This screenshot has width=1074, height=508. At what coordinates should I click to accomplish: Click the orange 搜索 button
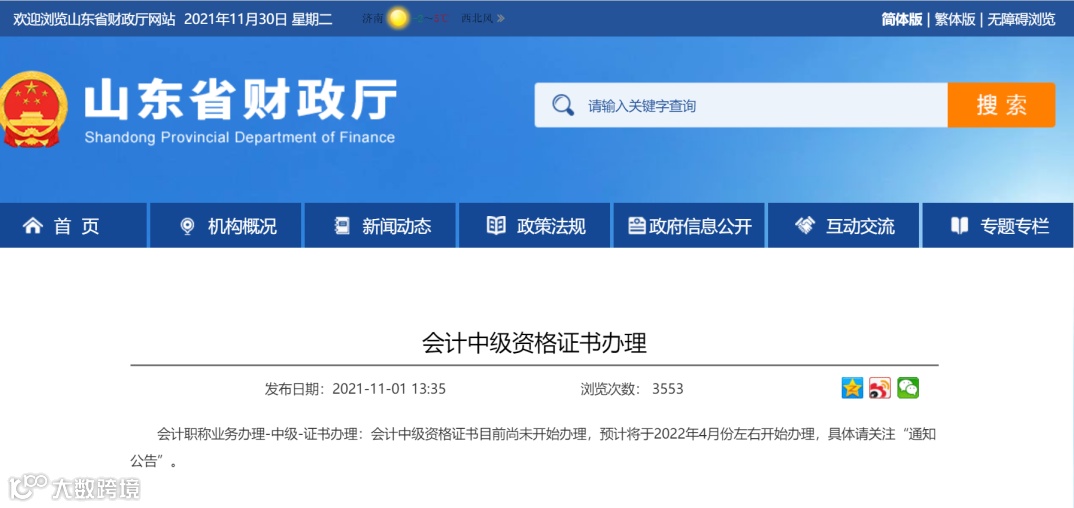tap(1001, 105)
